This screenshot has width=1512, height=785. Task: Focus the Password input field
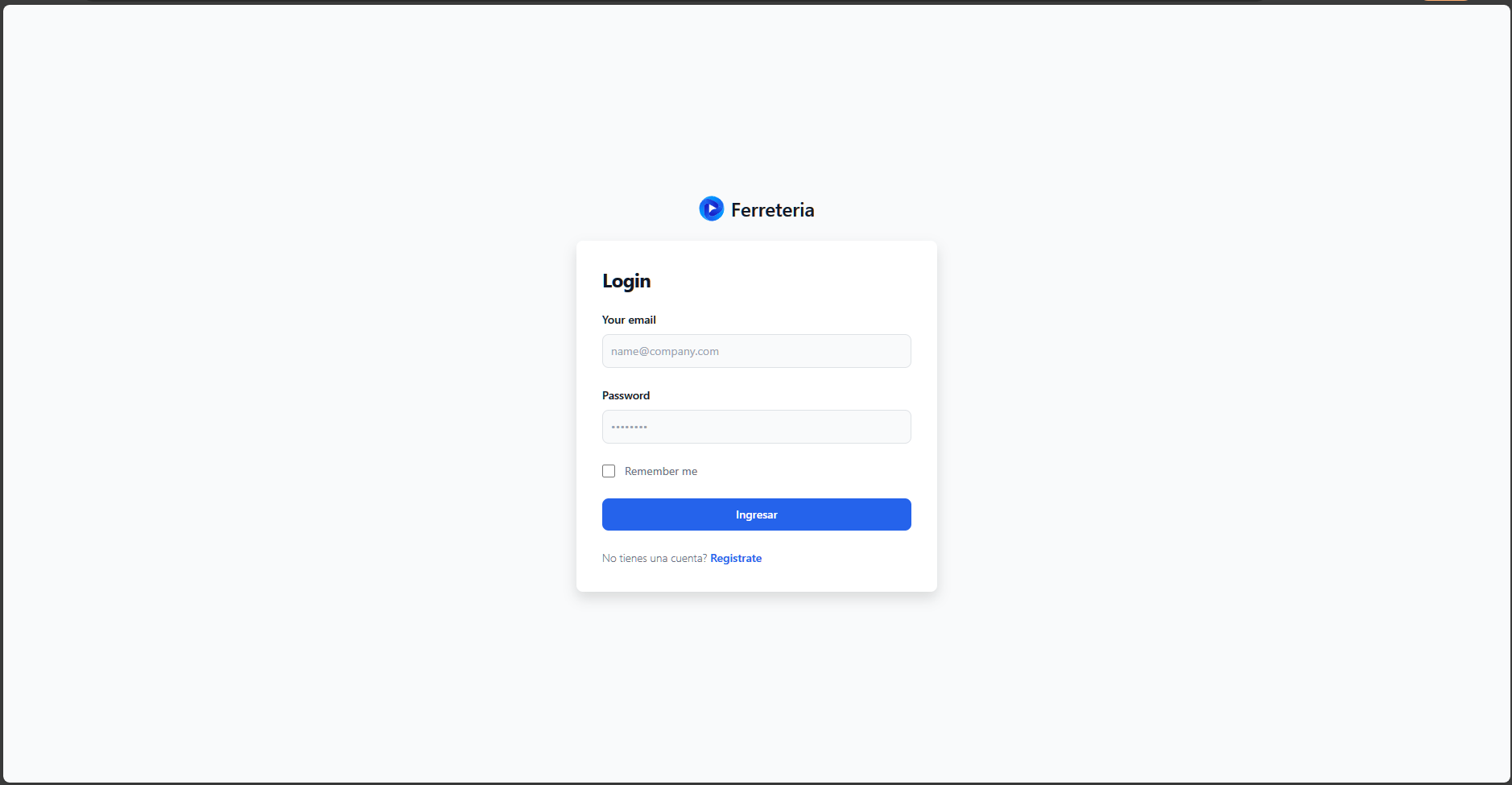point(756,427)
